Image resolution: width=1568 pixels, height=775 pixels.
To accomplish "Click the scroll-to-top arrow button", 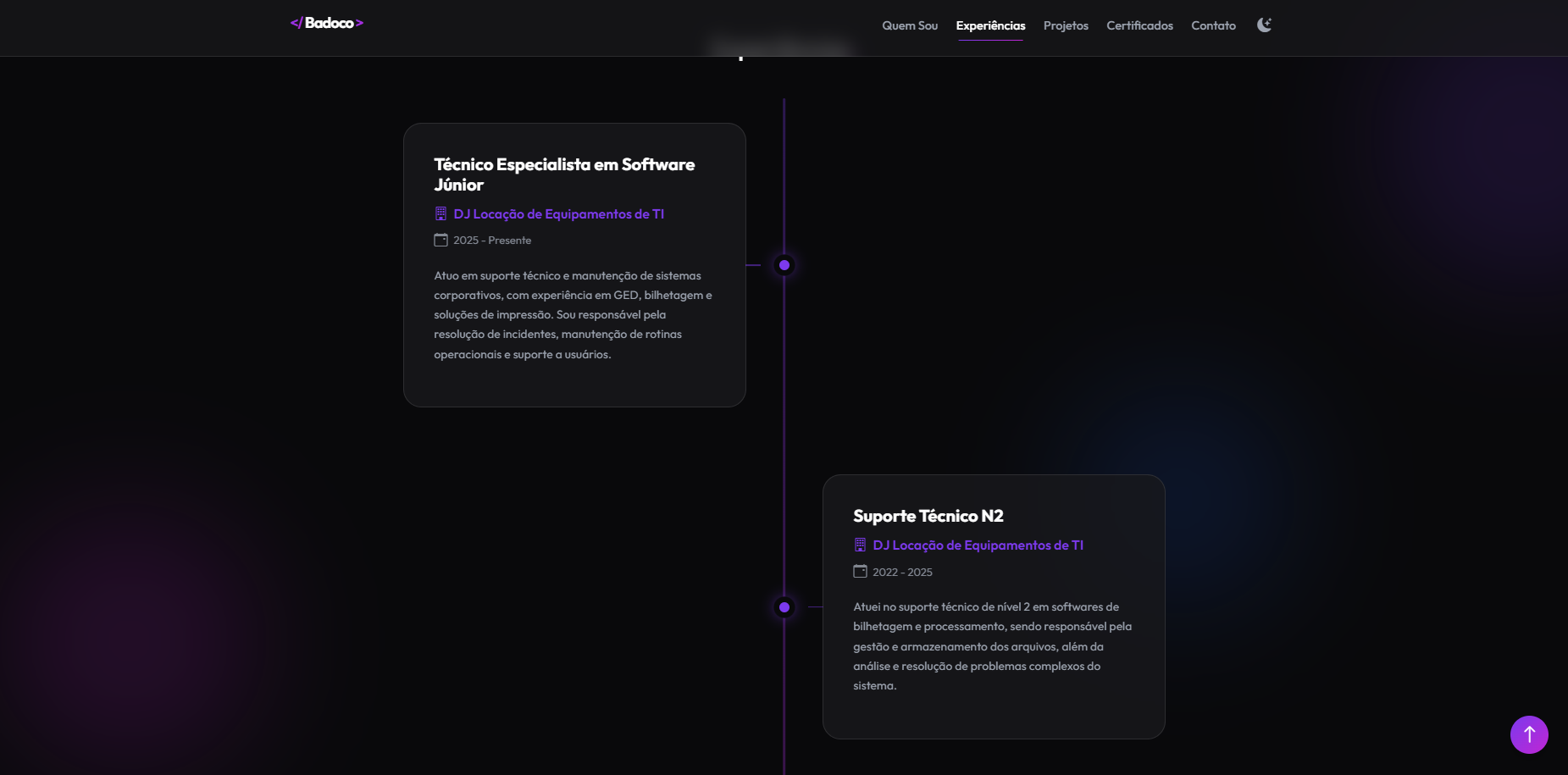I will 1529,734.
